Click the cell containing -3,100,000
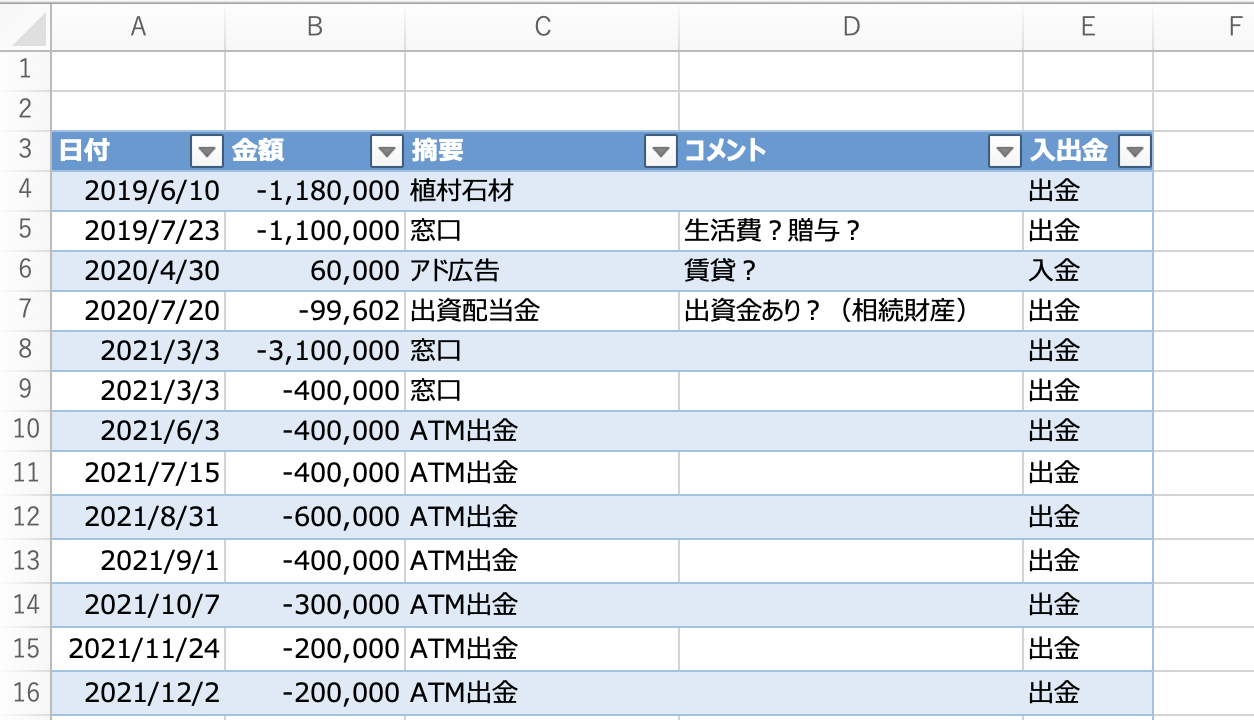 pos(315,350)
